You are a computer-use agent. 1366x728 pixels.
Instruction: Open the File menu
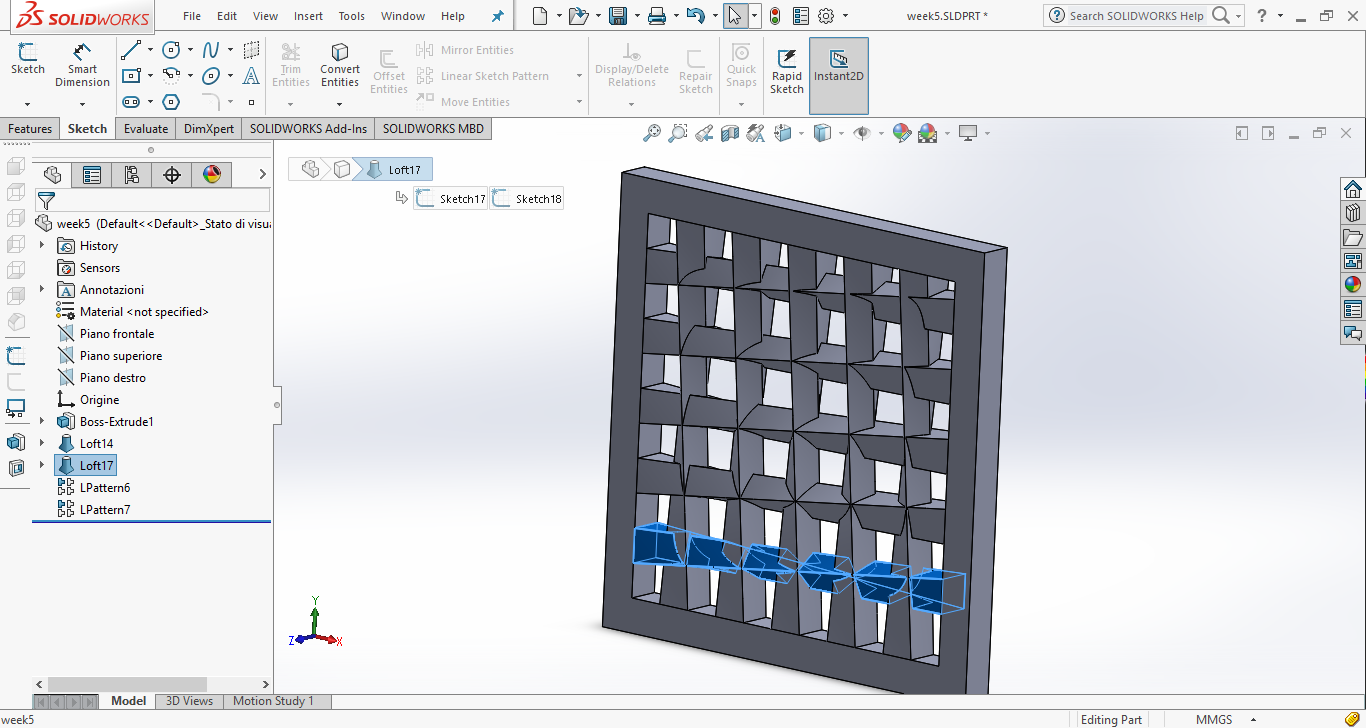(x=192, y=16)
